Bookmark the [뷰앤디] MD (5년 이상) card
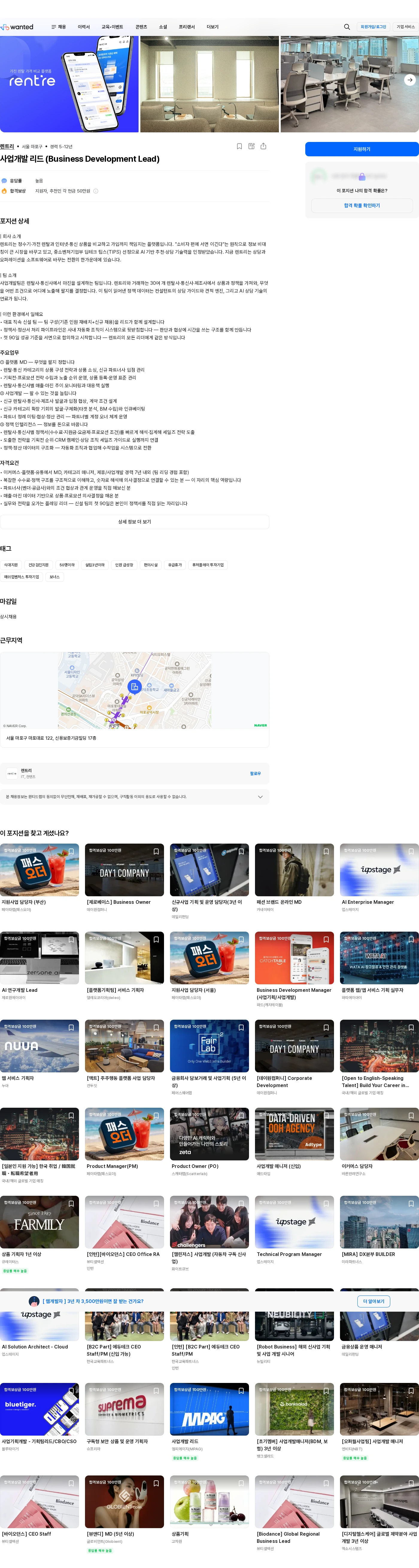This screenshot has width=419, height=1568. click(156, 1483)
